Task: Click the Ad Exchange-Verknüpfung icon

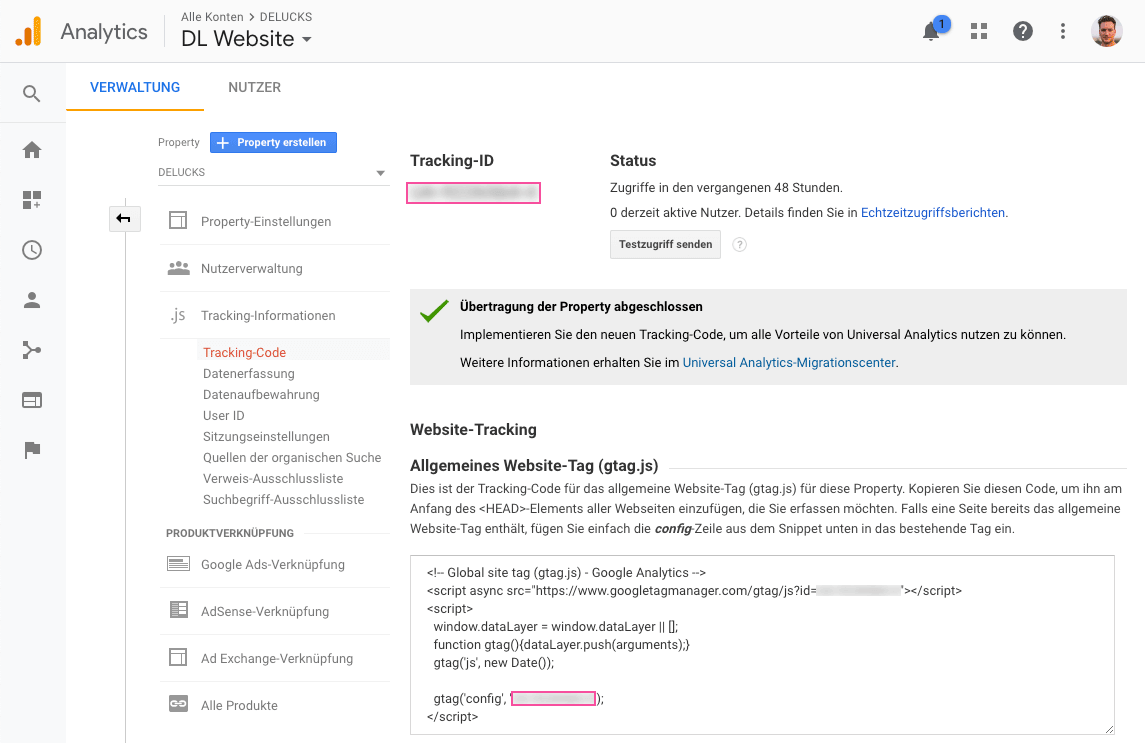Action: (x=178, y=658)
